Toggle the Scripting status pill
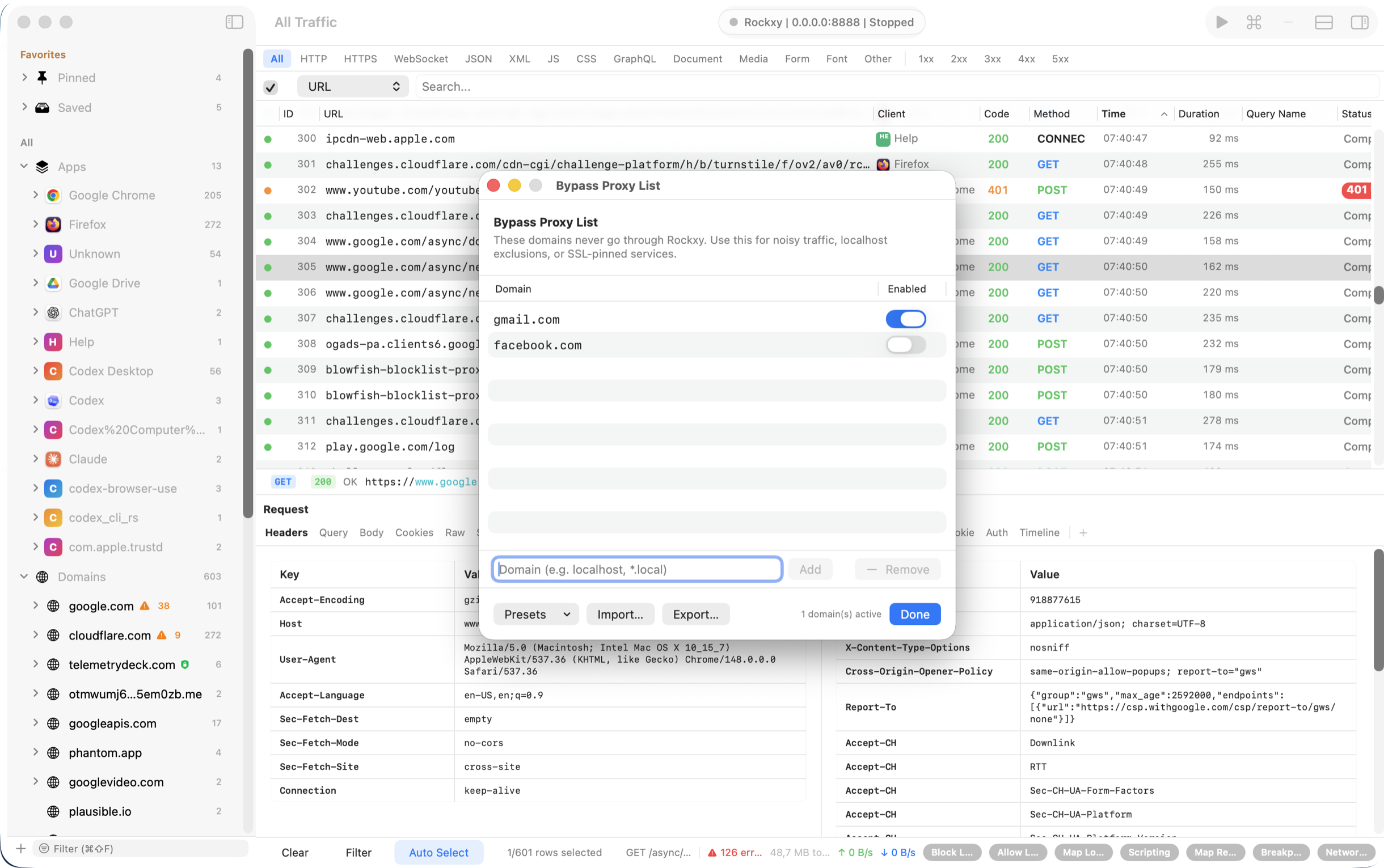Viewport: 1384px width, 868px height. [1149, 853]
